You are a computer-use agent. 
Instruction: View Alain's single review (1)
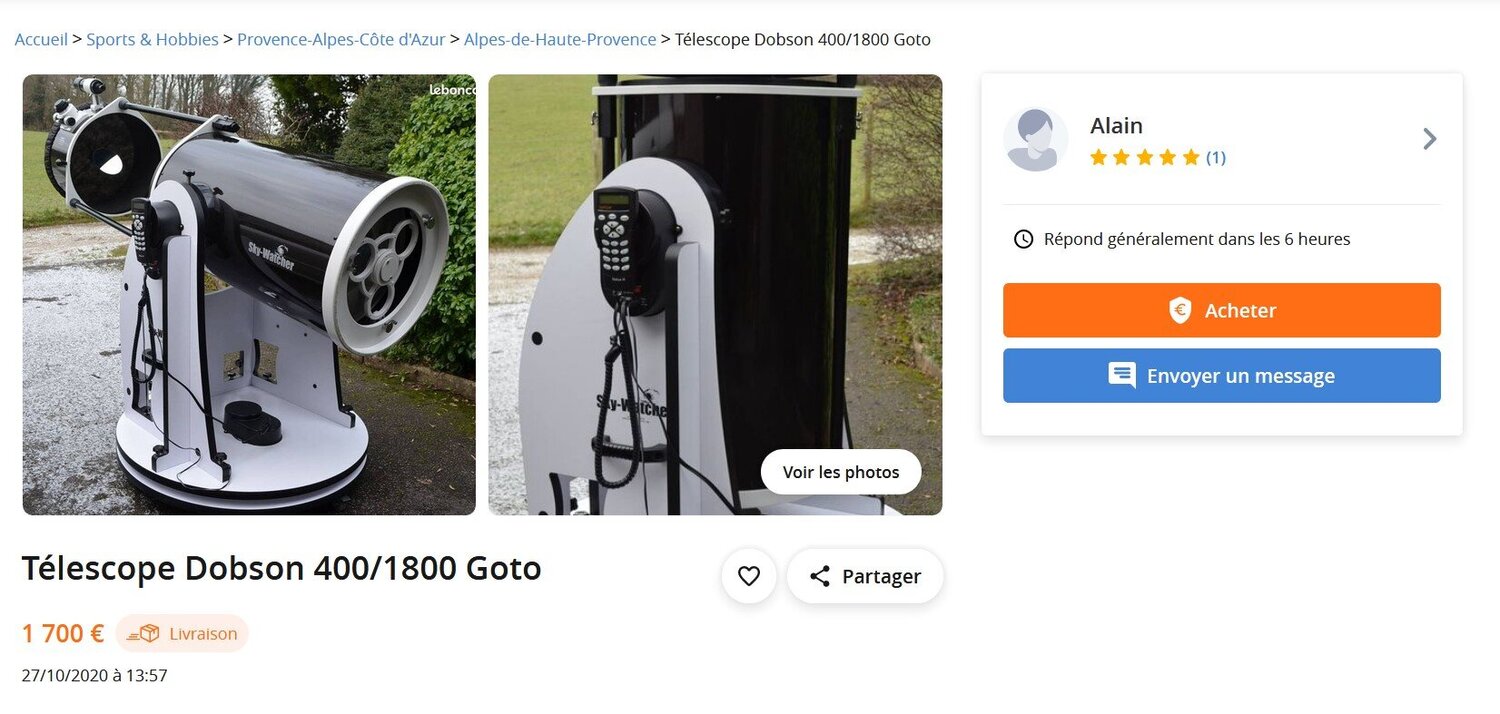pyautogui.click(x=1215, y=156)
